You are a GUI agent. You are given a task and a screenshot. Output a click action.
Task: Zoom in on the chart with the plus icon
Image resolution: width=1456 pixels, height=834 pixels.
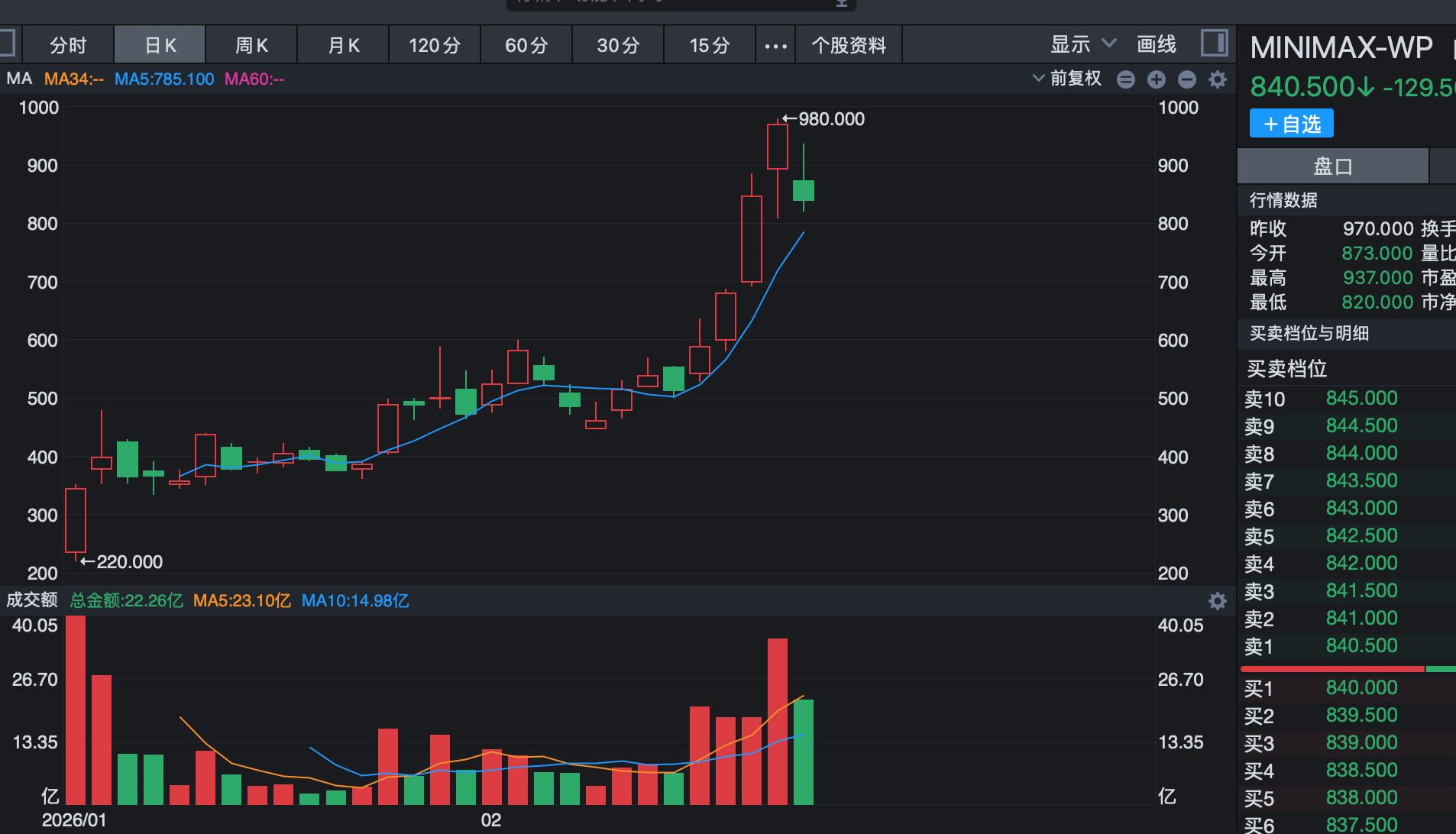[x=1157, y=79]
